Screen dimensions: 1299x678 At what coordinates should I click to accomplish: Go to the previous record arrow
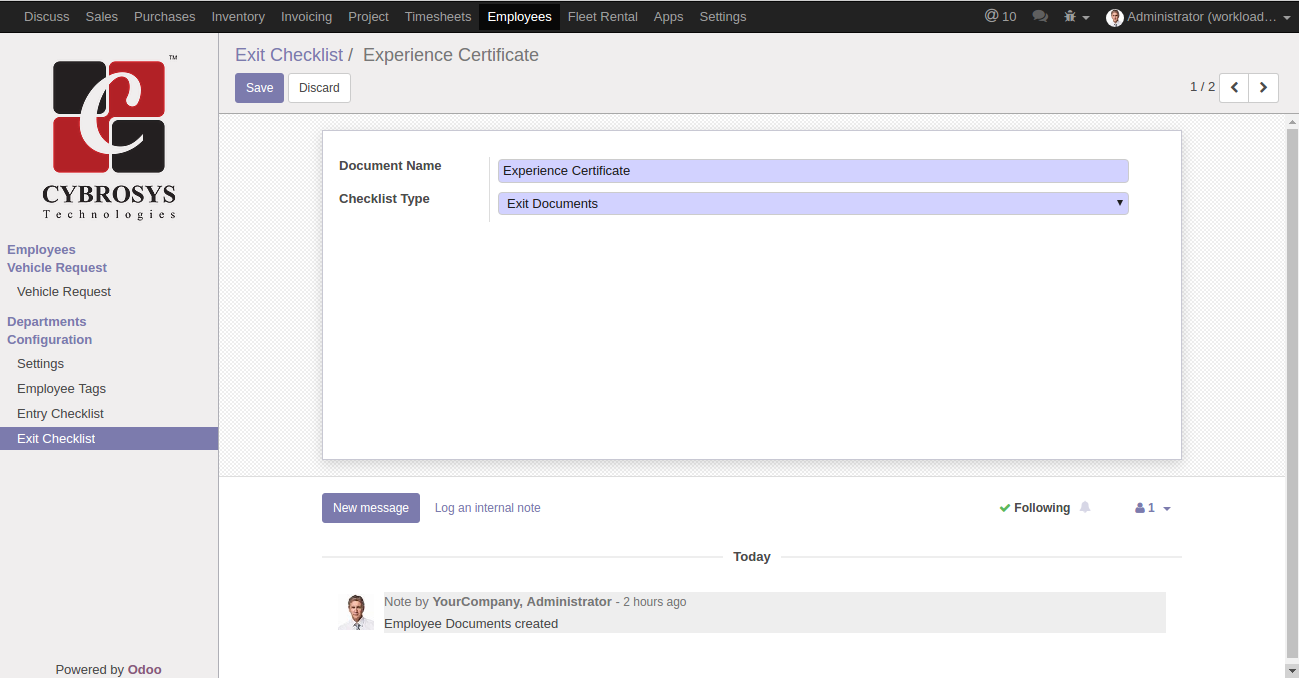pos(1234,88)
